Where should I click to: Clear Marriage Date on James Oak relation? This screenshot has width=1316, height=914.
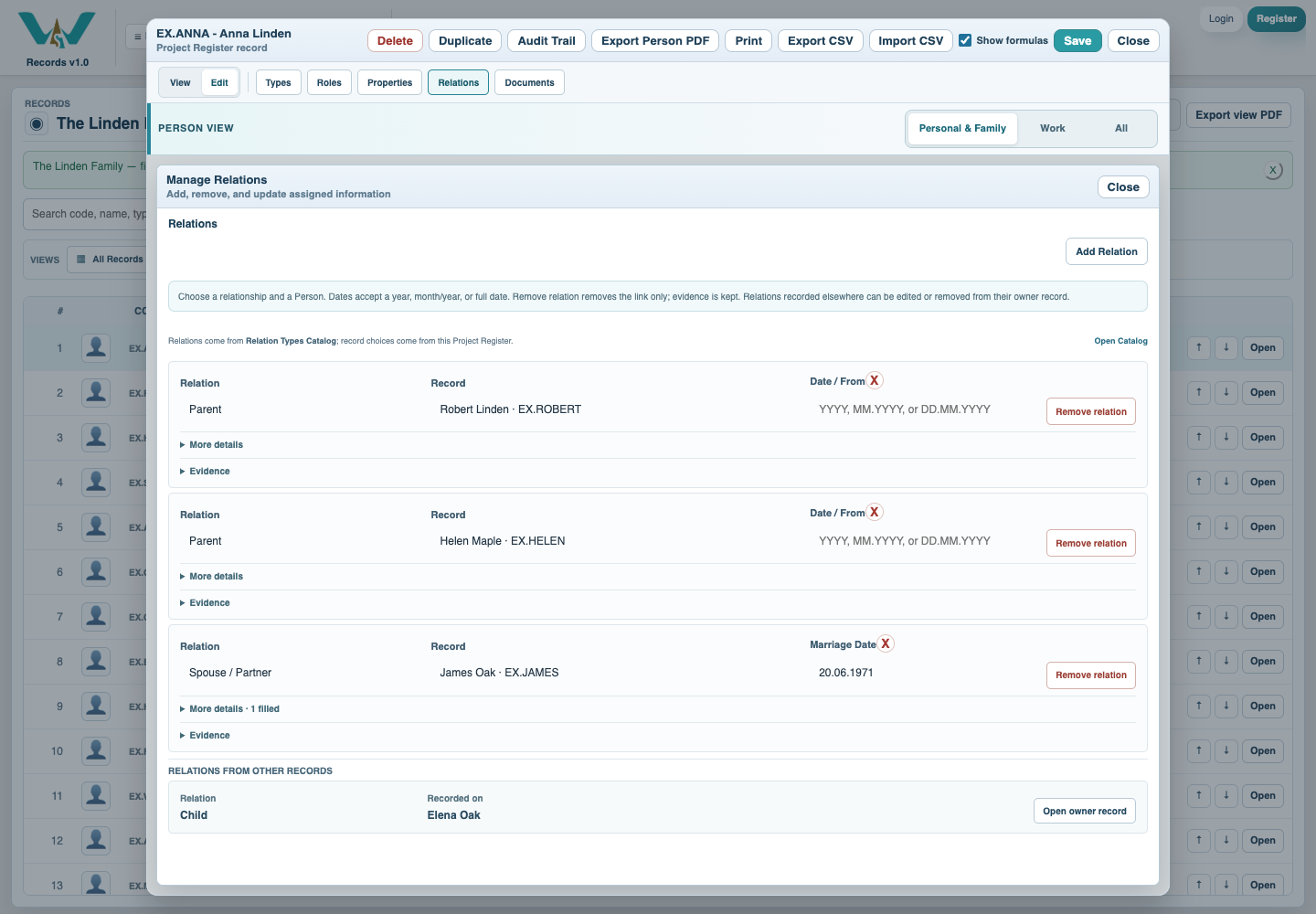tap(886, 643)
